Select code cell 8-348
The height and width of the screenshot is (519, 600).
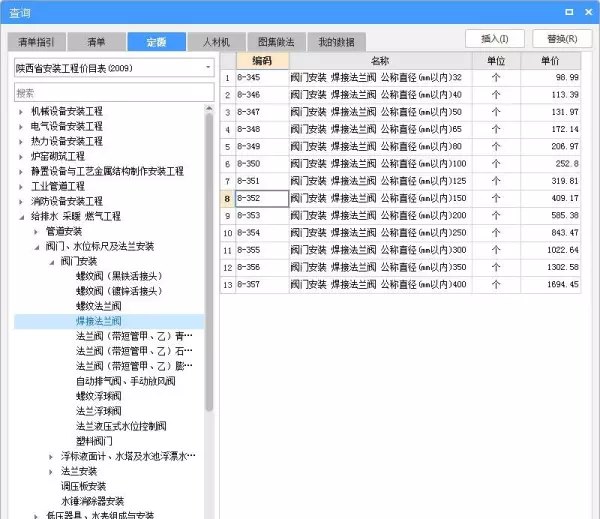click(x=262, y=129)
